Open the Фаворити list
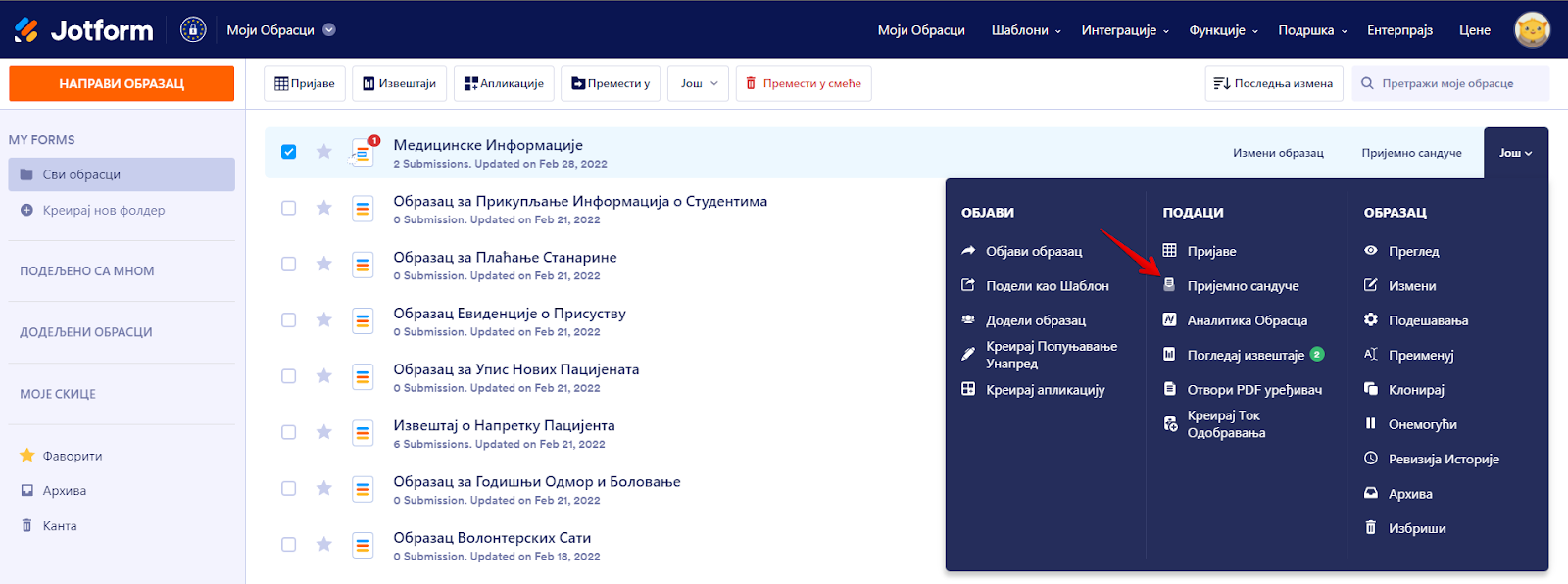1568x584 pixels. (62, 456)
